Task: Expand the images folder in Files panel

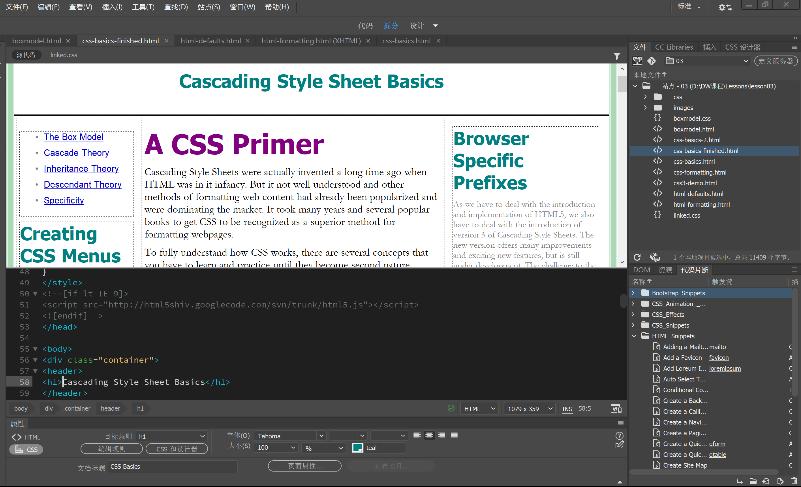Action: (645, 107)
